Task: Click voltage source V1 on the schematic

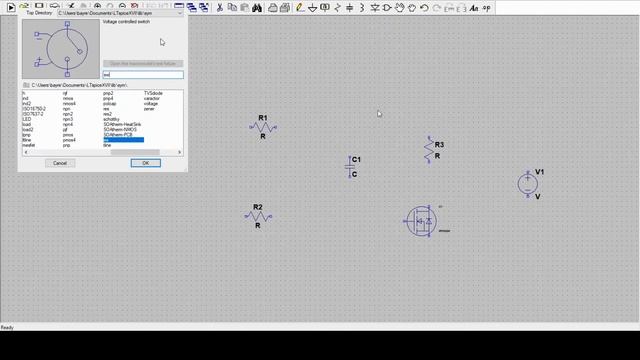Action: pos(528,184)
